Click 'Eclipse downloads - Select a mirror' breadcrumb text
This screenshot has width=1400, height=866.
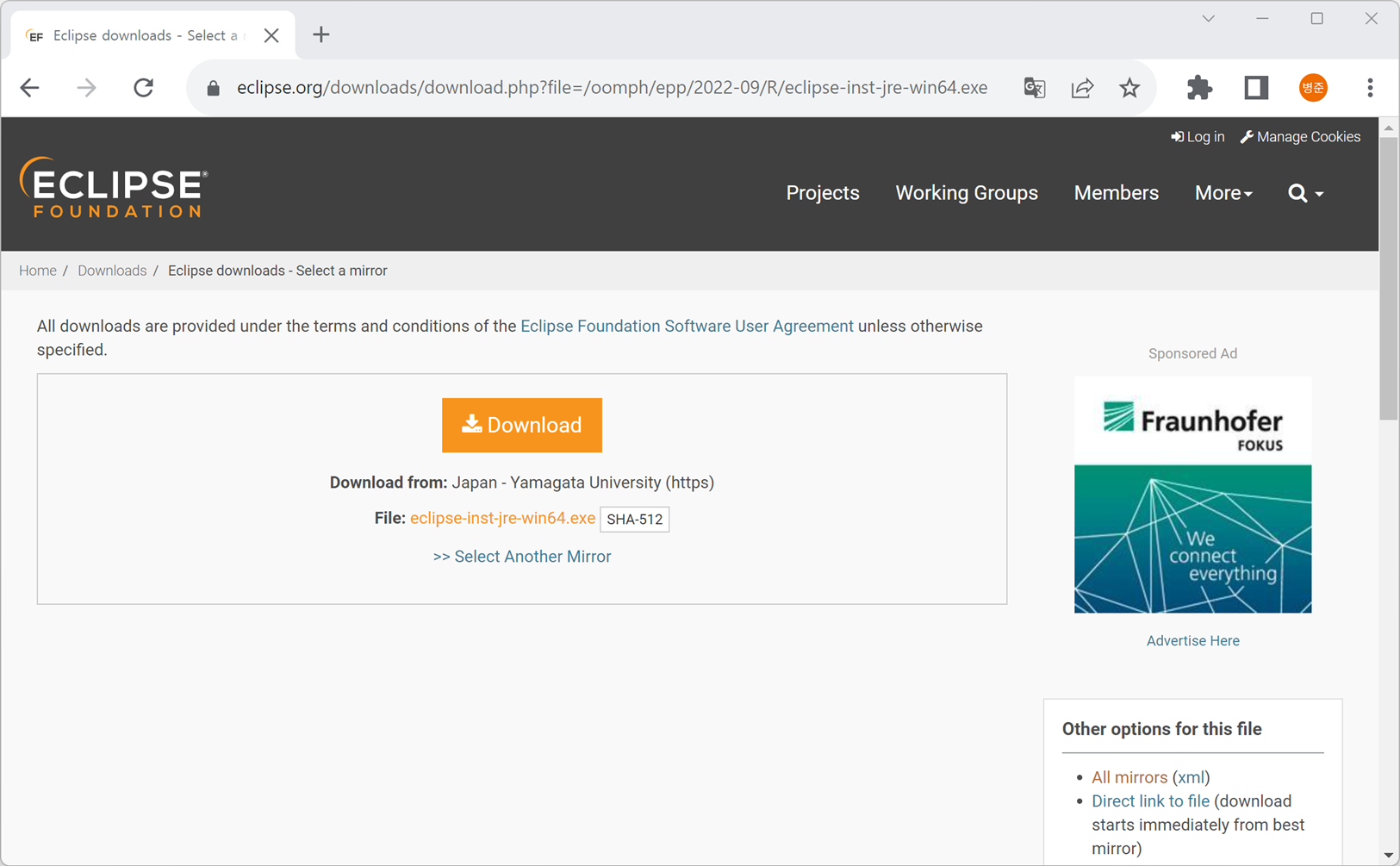coord(277,271)
